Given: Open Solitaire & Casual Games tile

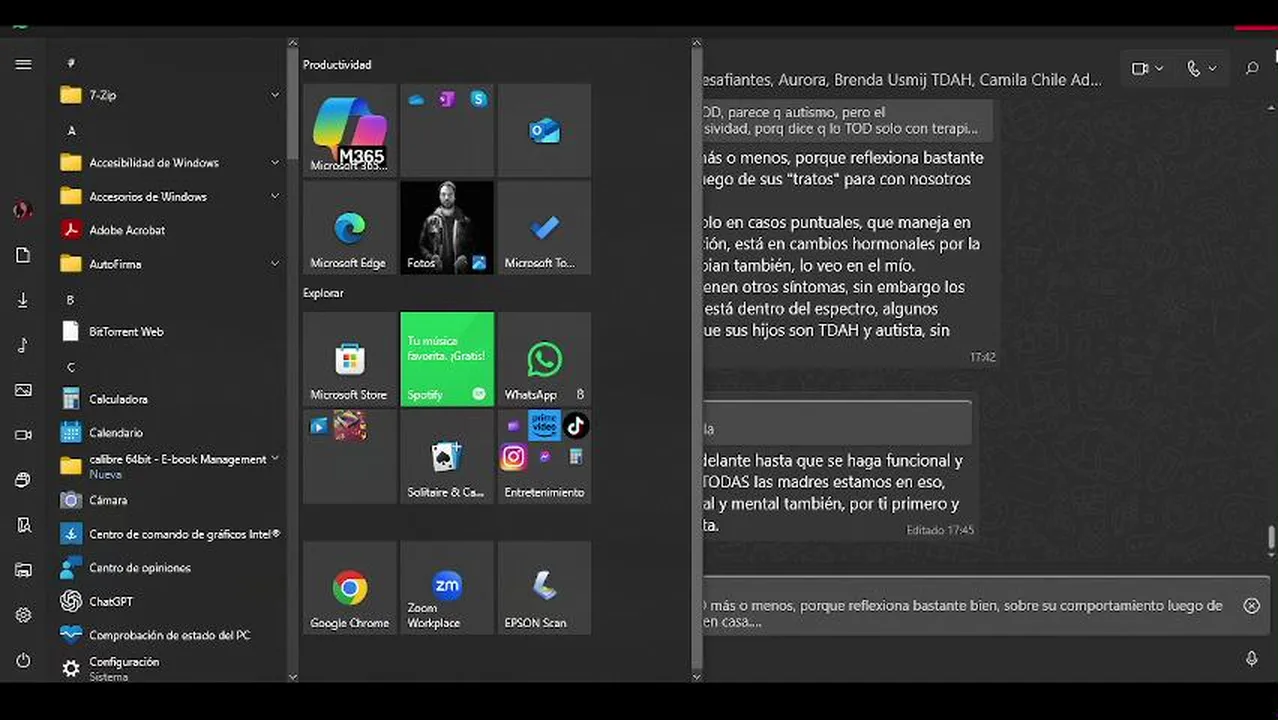Looking at the screenshot, I should (x=447, y=457).
